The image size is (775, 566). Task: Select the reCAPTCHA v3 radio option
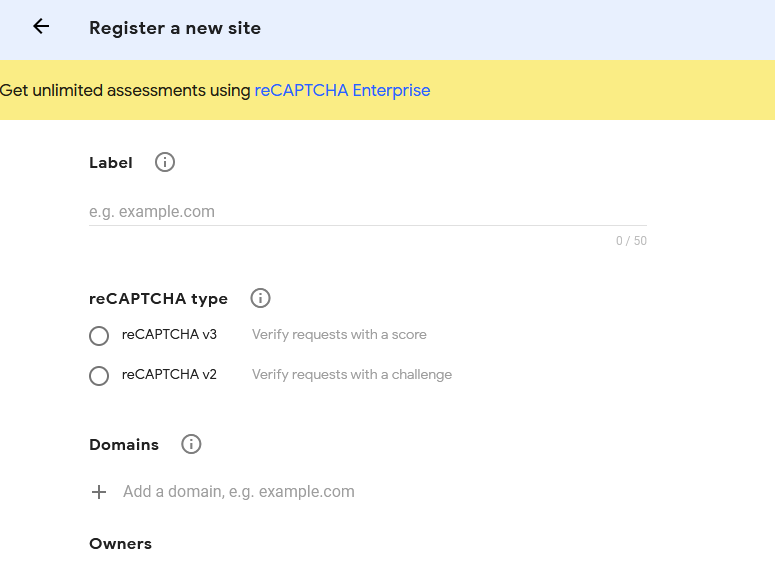99,336
